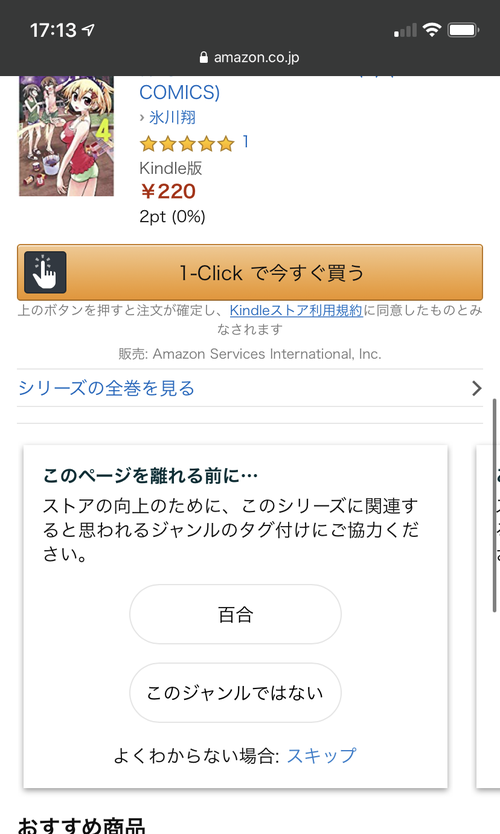Tap the next survey card peeking at right
Screen dimensions: 500x834
click(488, 616)
